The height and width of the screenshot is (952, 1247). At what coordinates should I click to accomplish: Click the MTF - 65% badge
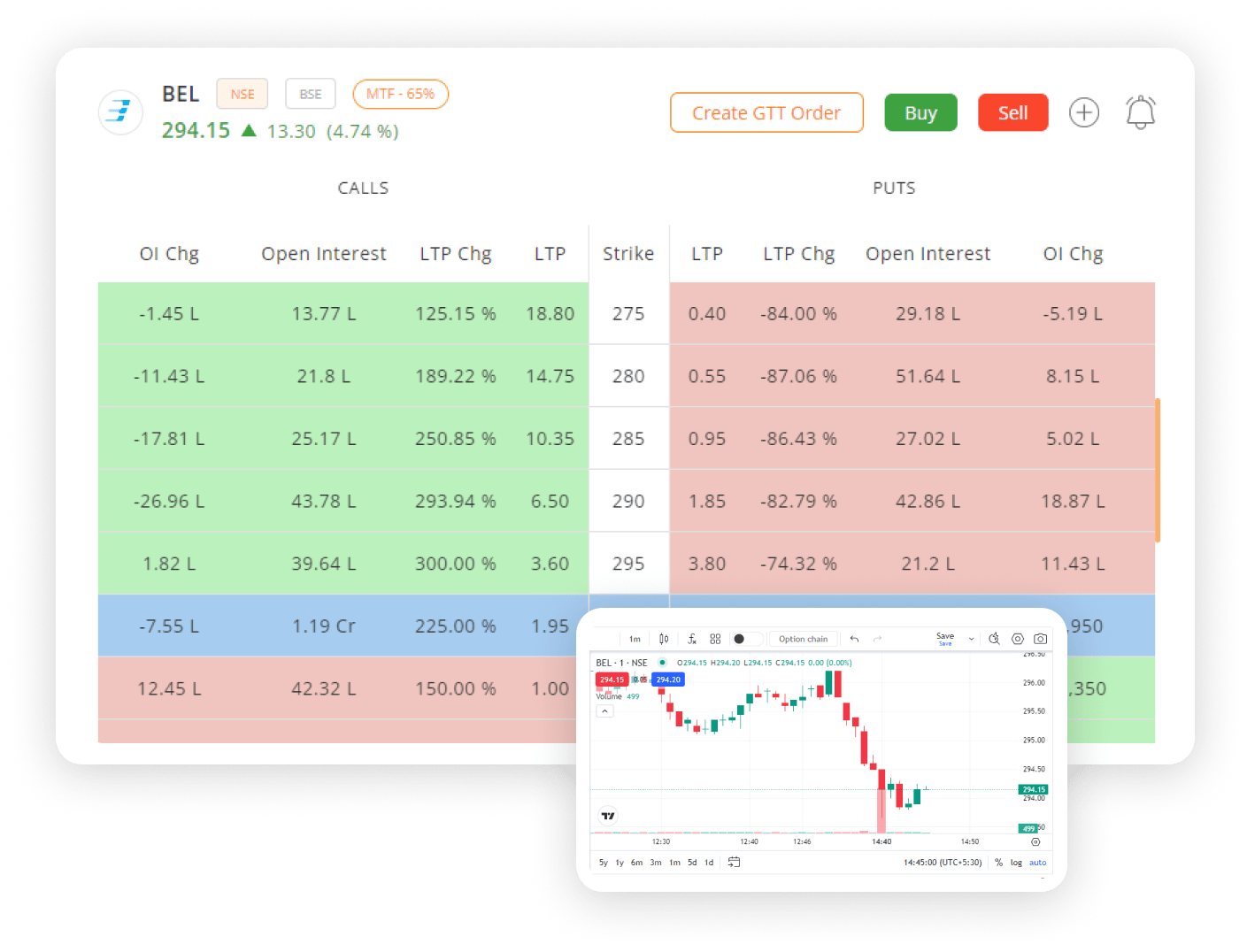[x=401, y=94]
